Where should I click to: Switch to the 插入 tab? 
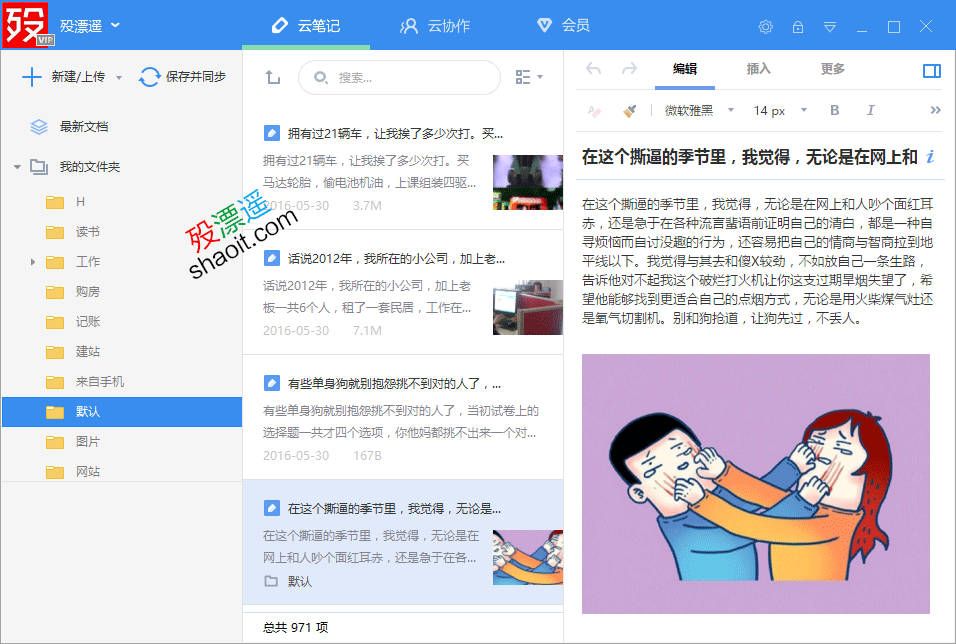click(758, 69)
